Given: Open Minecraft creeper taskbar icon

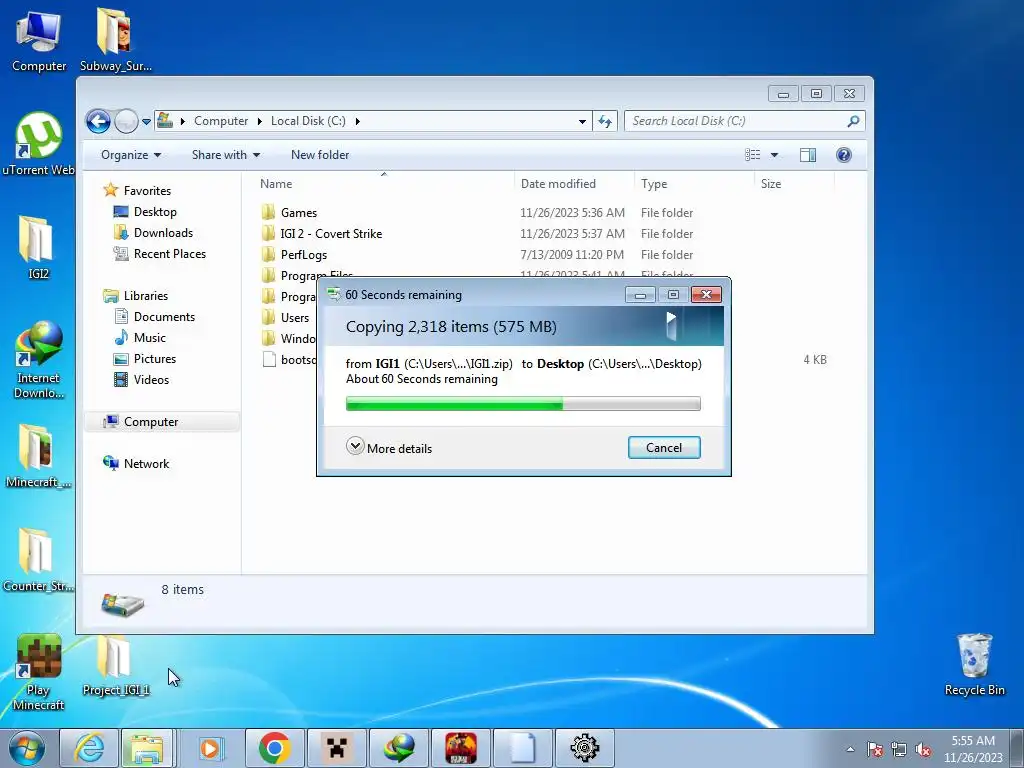Looking at the screenshot, I should click(x=336, y=748).
